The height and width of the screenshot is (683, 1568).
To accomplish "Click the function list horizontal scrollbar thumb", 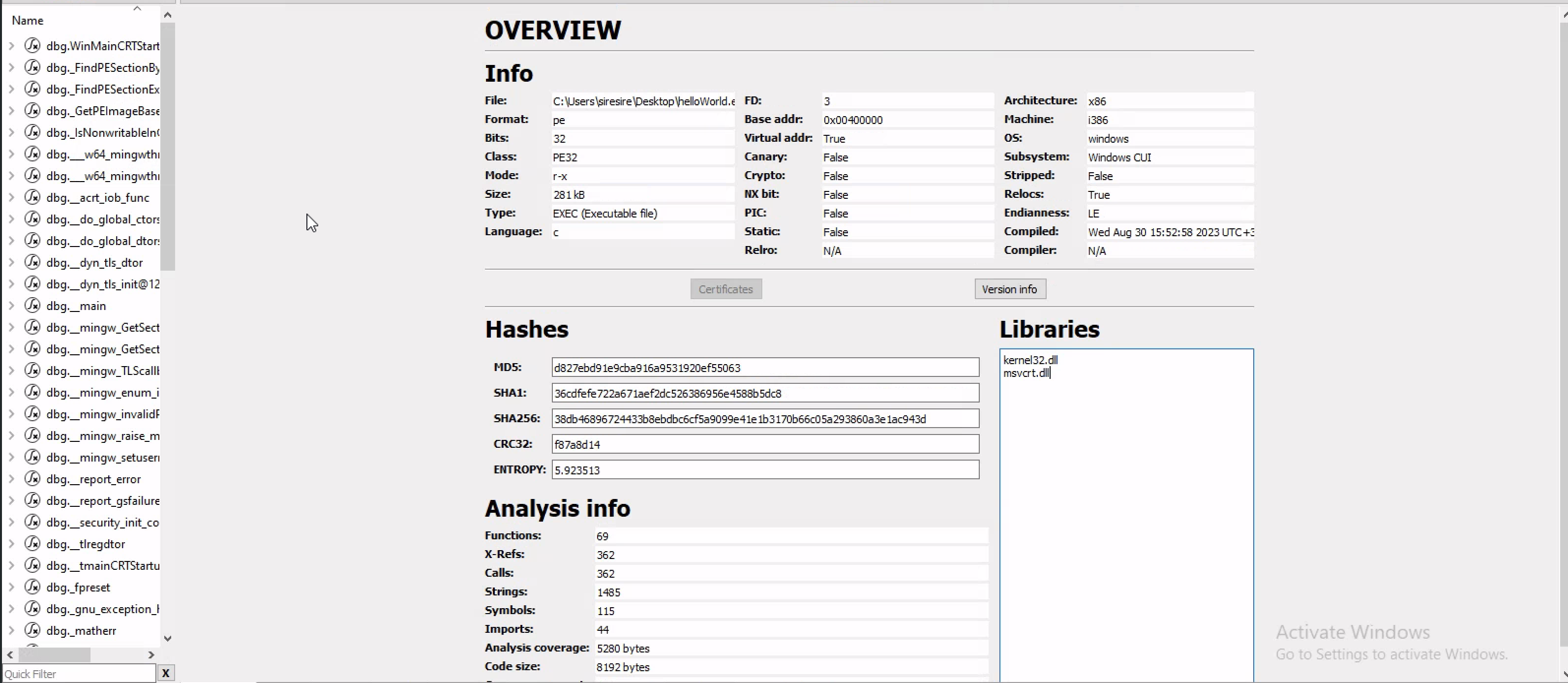I will tap(54, 655).
